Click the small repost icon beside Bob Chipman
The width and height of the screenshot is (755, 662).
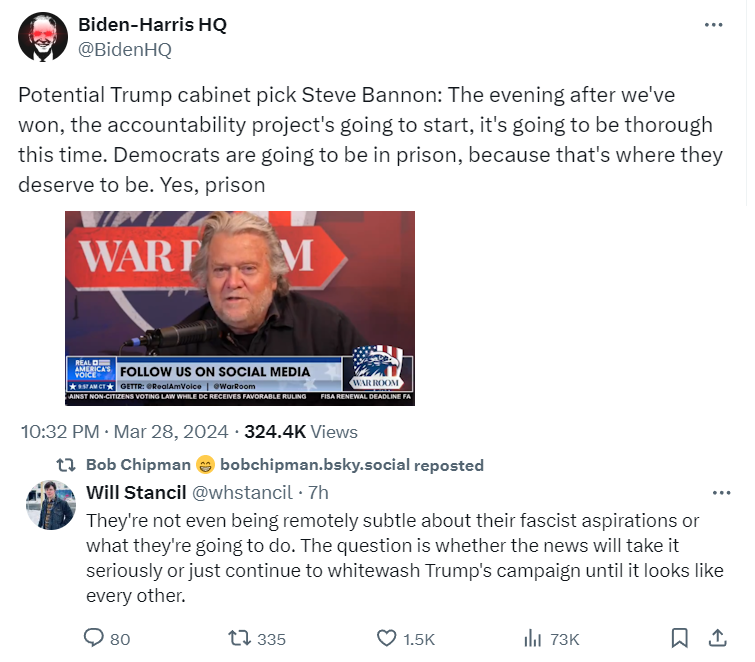coord(67,465)
